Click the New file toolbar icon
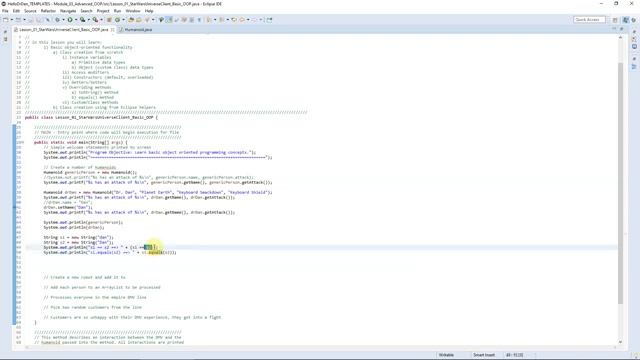Image resolution: width=640 pixels, height=360 pixels. (x=6, y=20)
